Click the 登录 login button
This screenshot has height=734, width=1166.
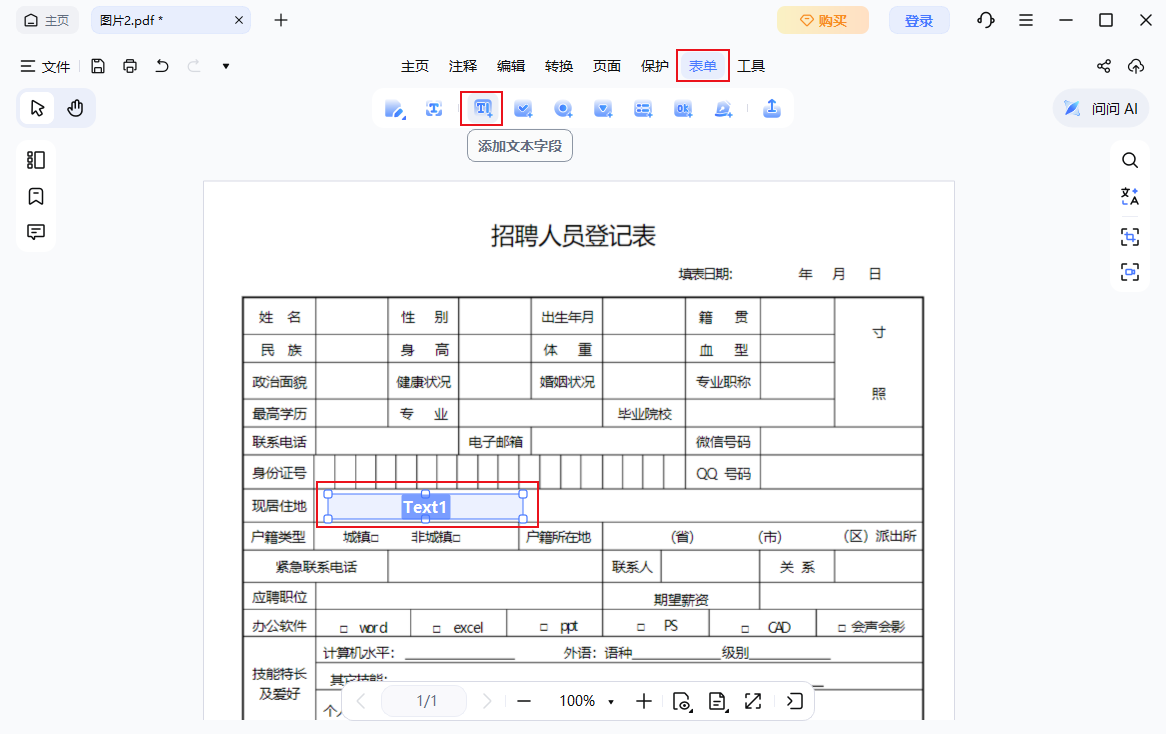click(x=919, y=20)
